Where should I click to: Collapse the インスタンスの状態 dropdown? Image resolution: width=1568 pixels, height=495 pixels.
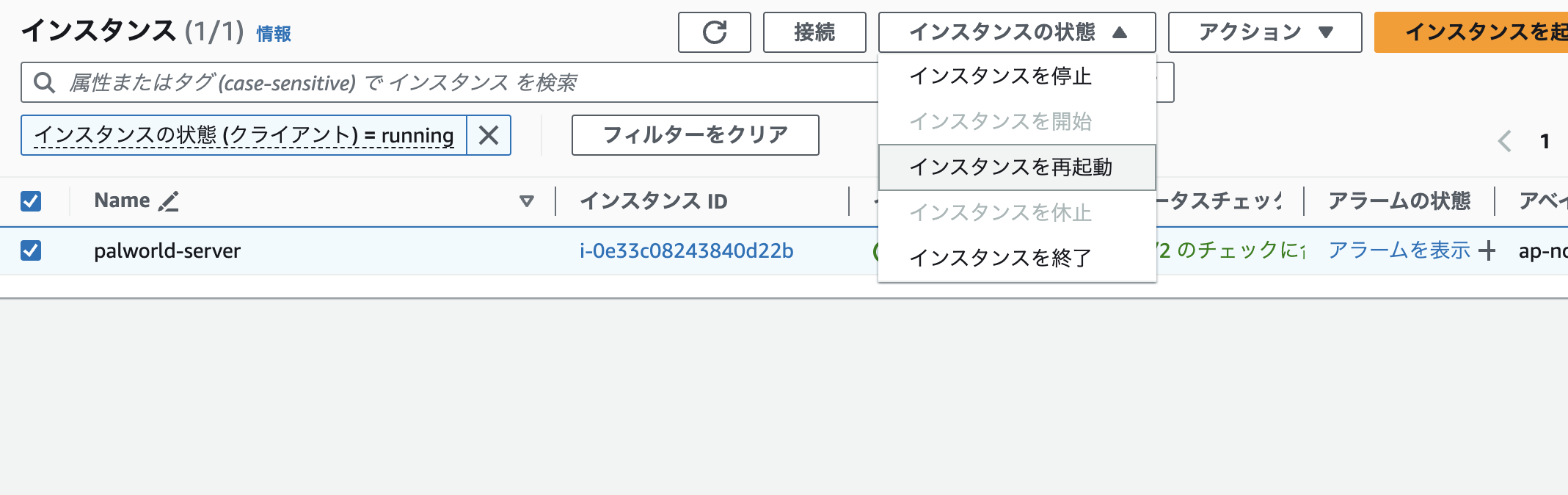(x=1016, y=32)
